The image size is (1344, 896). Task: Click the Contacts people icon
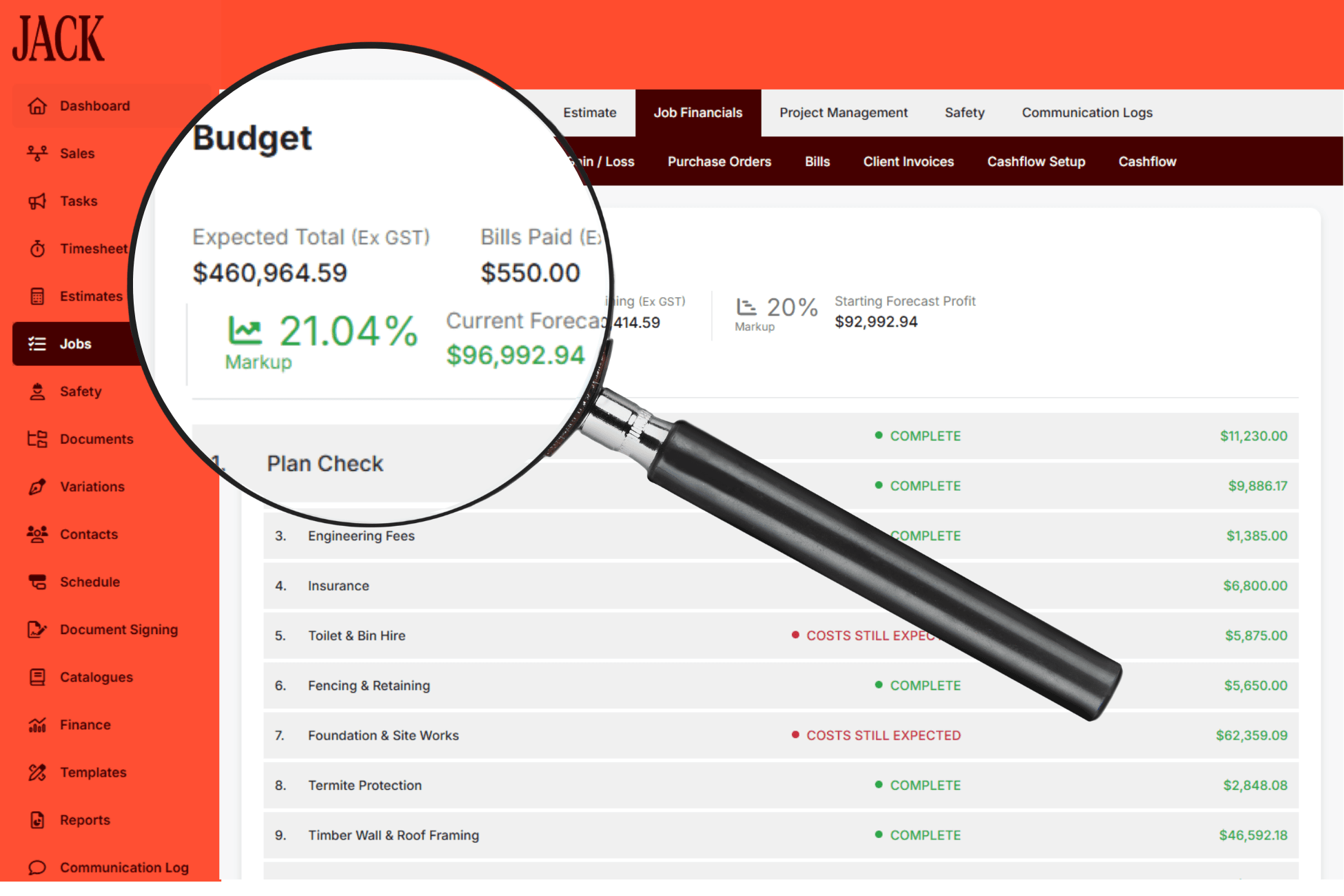pos(37,534)
